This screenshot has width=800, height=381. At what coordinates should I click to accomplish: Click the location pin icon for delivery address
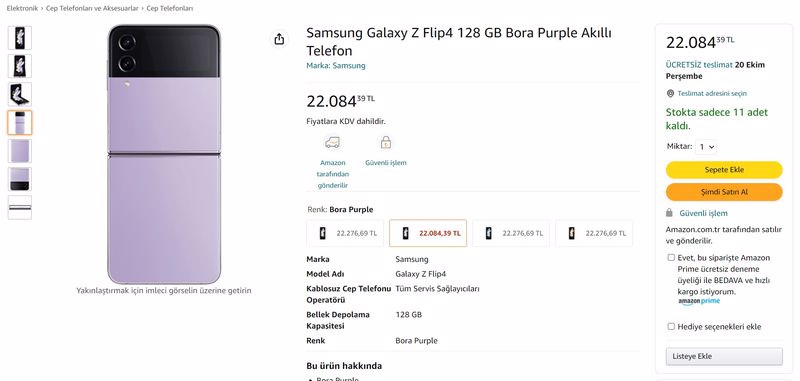pos(670,94)
